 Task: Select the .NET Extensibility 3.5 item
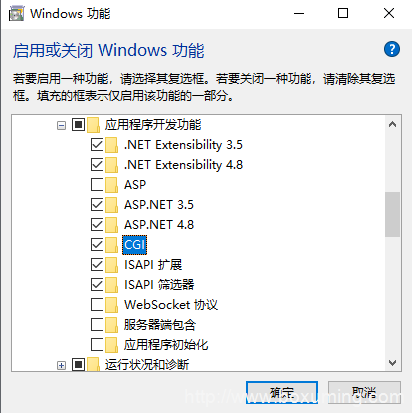click(183, 145)
